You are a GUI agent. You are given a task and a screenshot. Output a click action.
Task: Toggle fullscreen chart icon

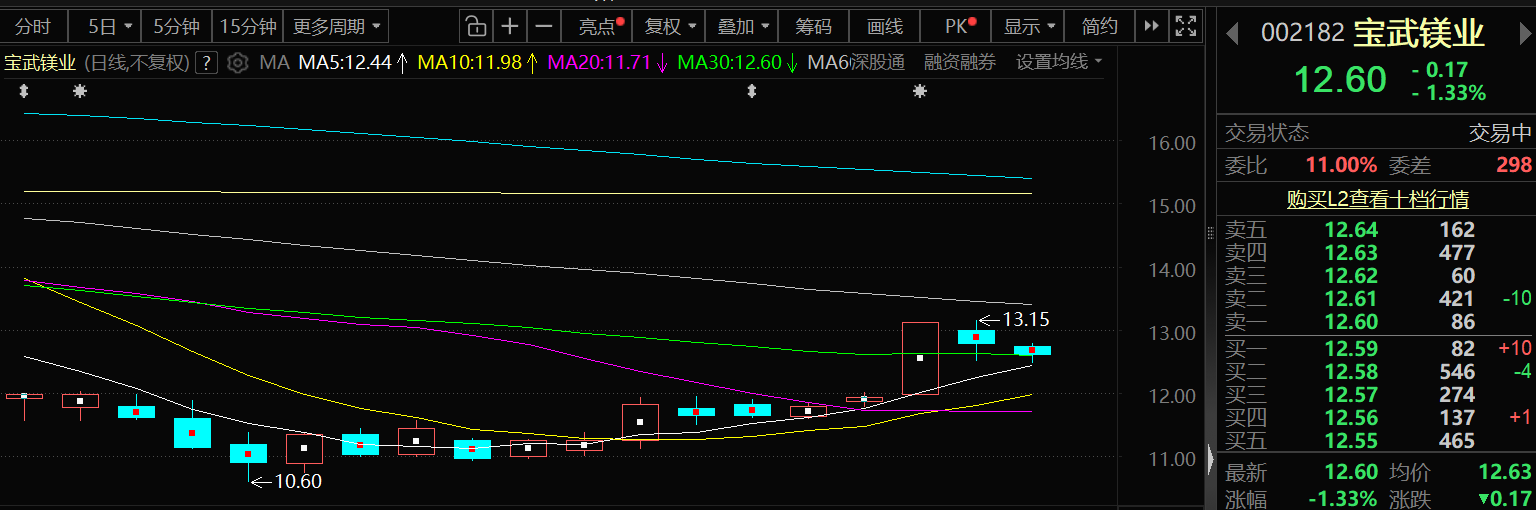[1186, 26]
